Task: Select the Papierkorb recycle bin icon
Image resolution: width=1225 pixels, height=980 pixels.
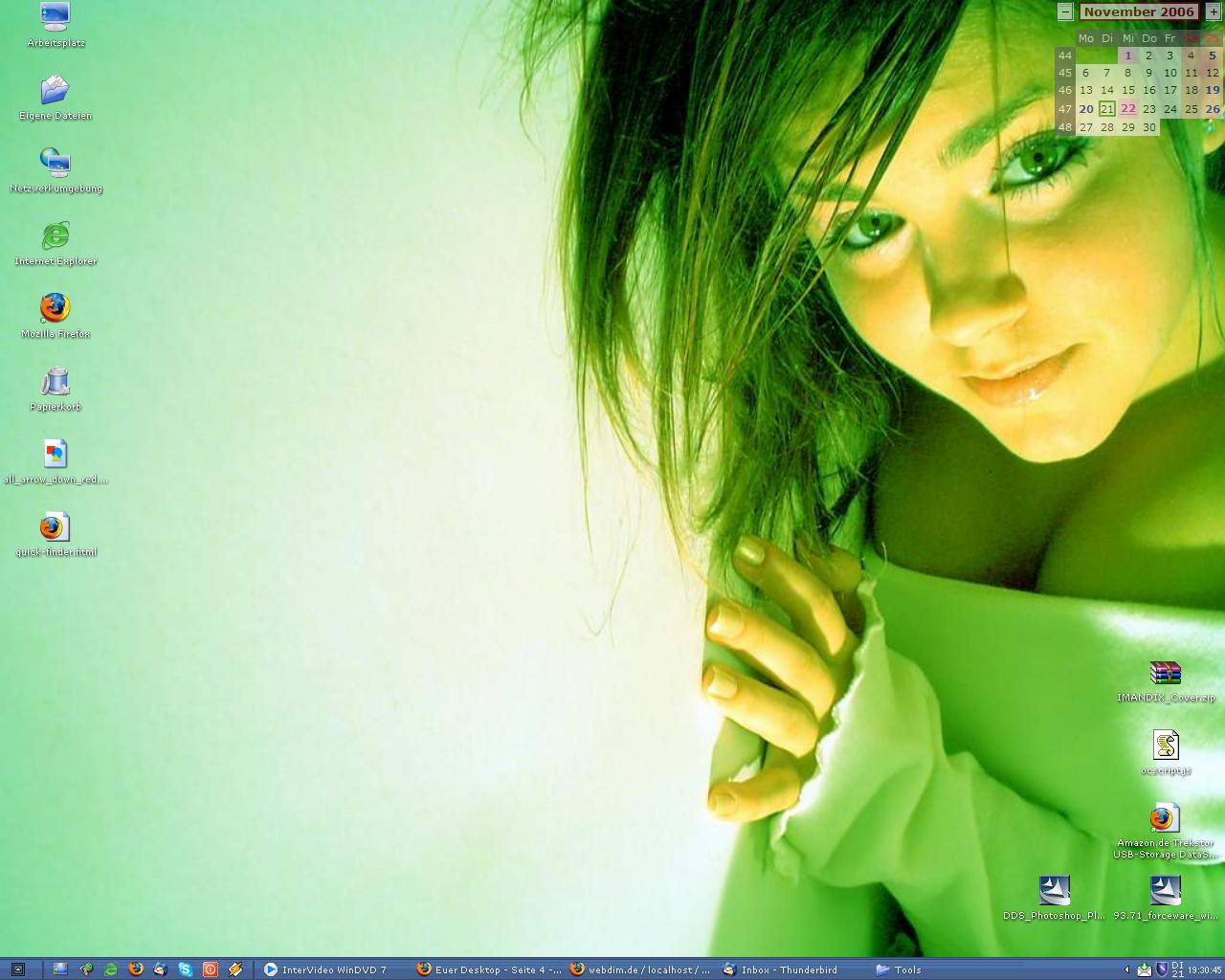Action: (x=56, y=382)
